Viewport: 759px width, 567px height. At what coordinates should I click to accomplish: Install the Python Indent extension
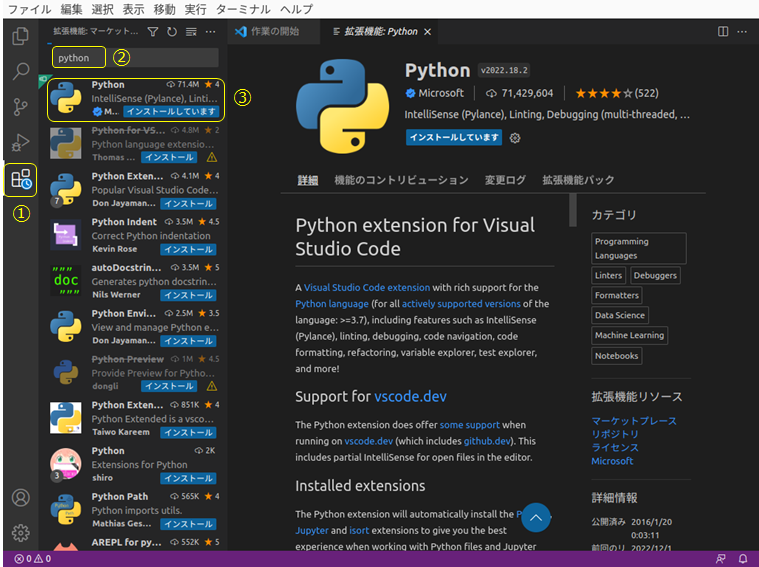click(x=188, y=248)
